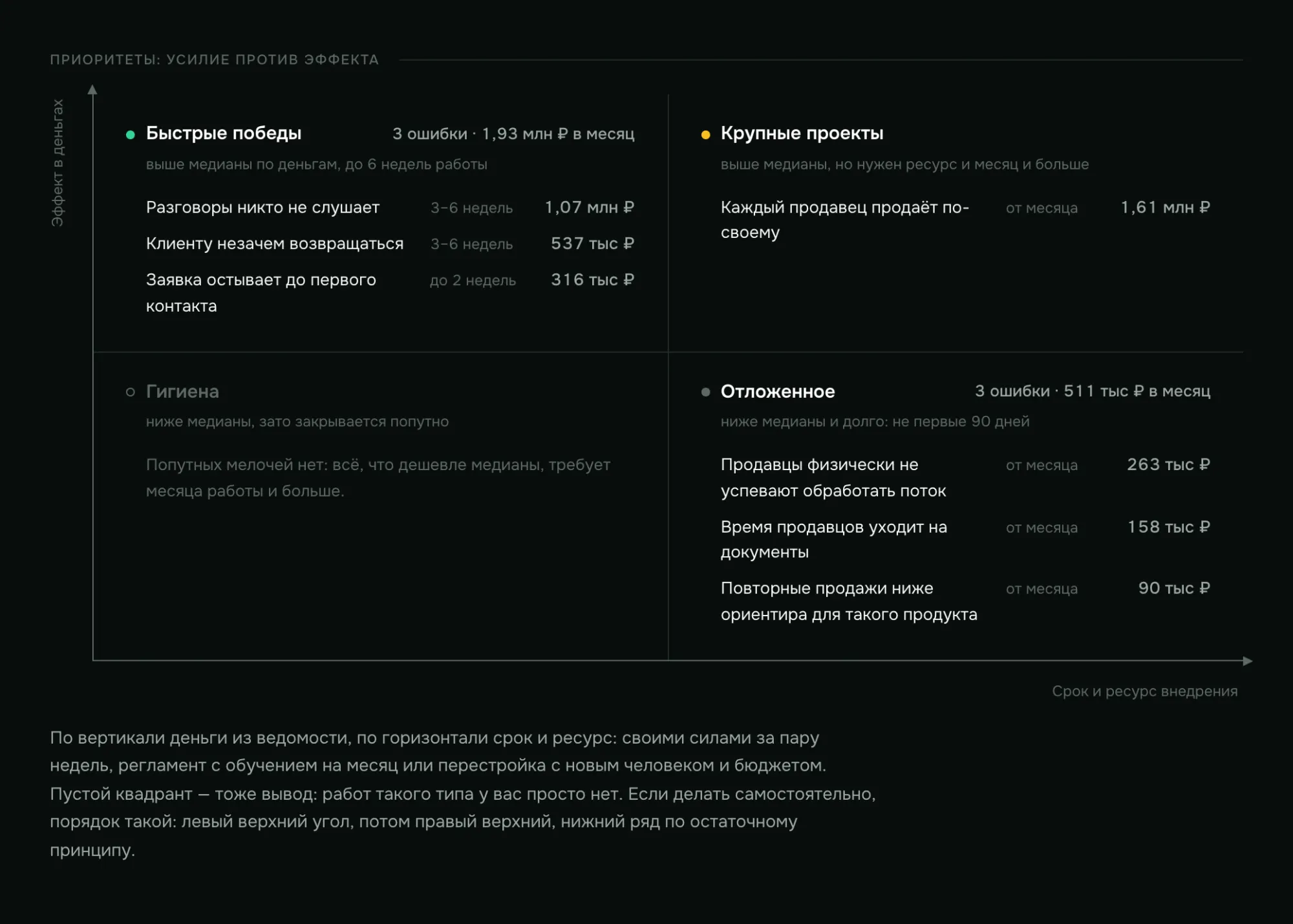Viewport: 1293px width, 924px height.
Task: Click Продавцы физически не успевают обработать поток
Action: click(x=833, y=478)
